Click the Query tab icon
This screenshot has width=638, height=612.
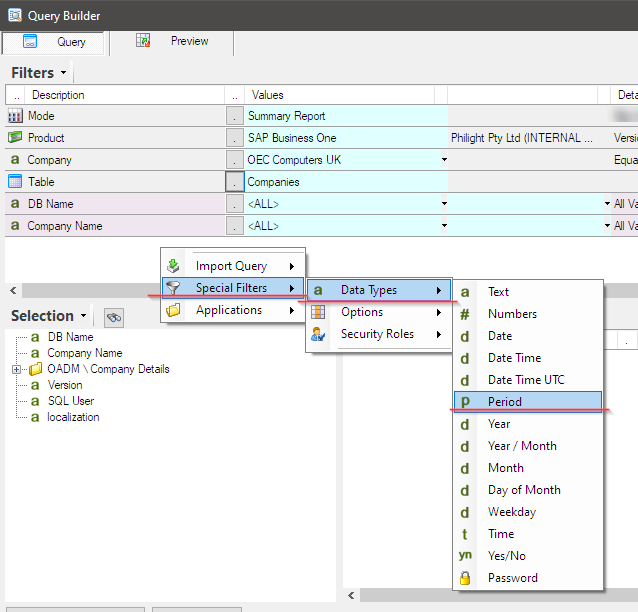30,42
